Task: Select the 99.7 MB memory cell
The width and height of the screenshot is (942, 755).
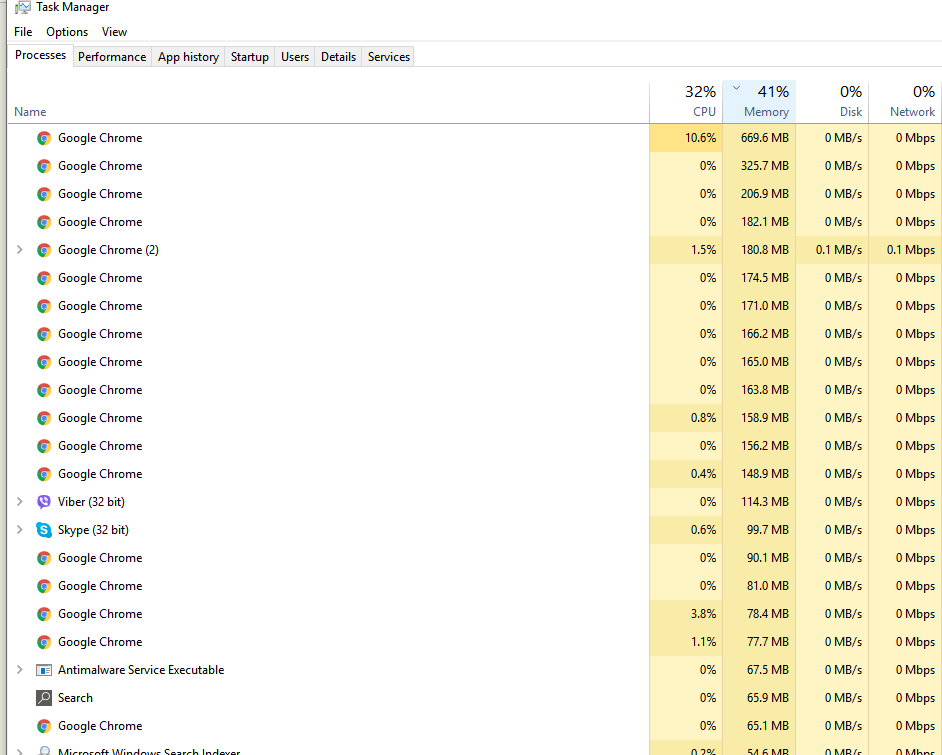Action: point(759,530)
